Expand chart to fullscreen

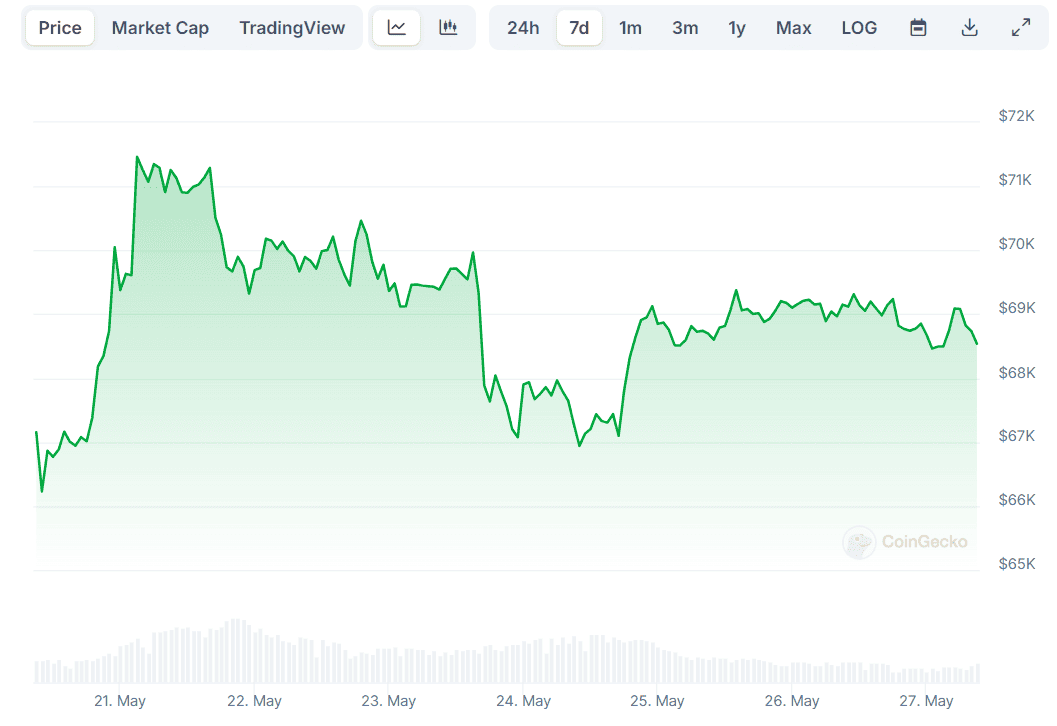tap(1021, 28)
